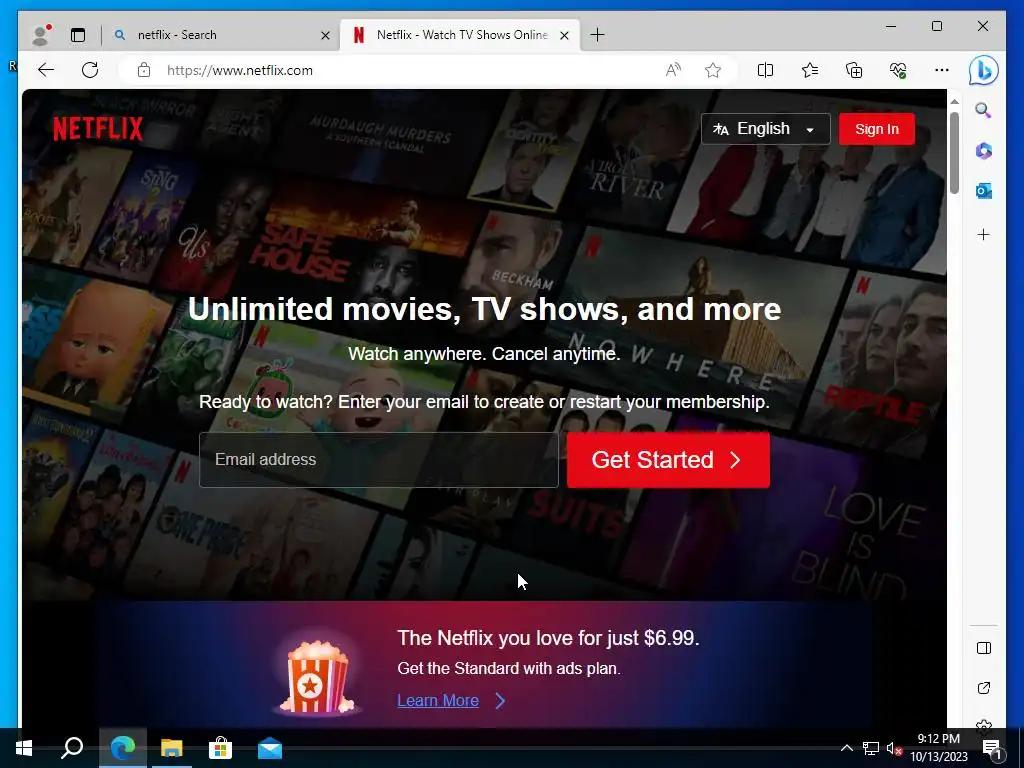Viewport: 1024px width, 768px height.
Task: Open the sidebar search icon
Action: coord(984,110)
